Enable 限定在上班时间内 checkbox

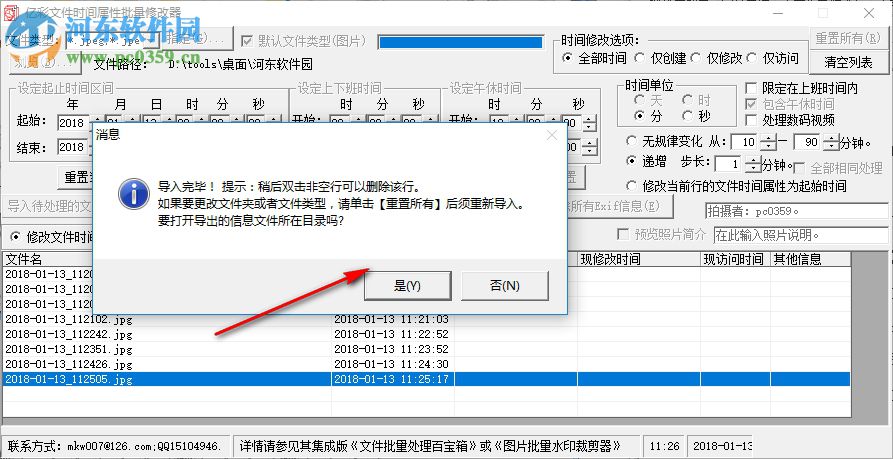coord(801,88)
